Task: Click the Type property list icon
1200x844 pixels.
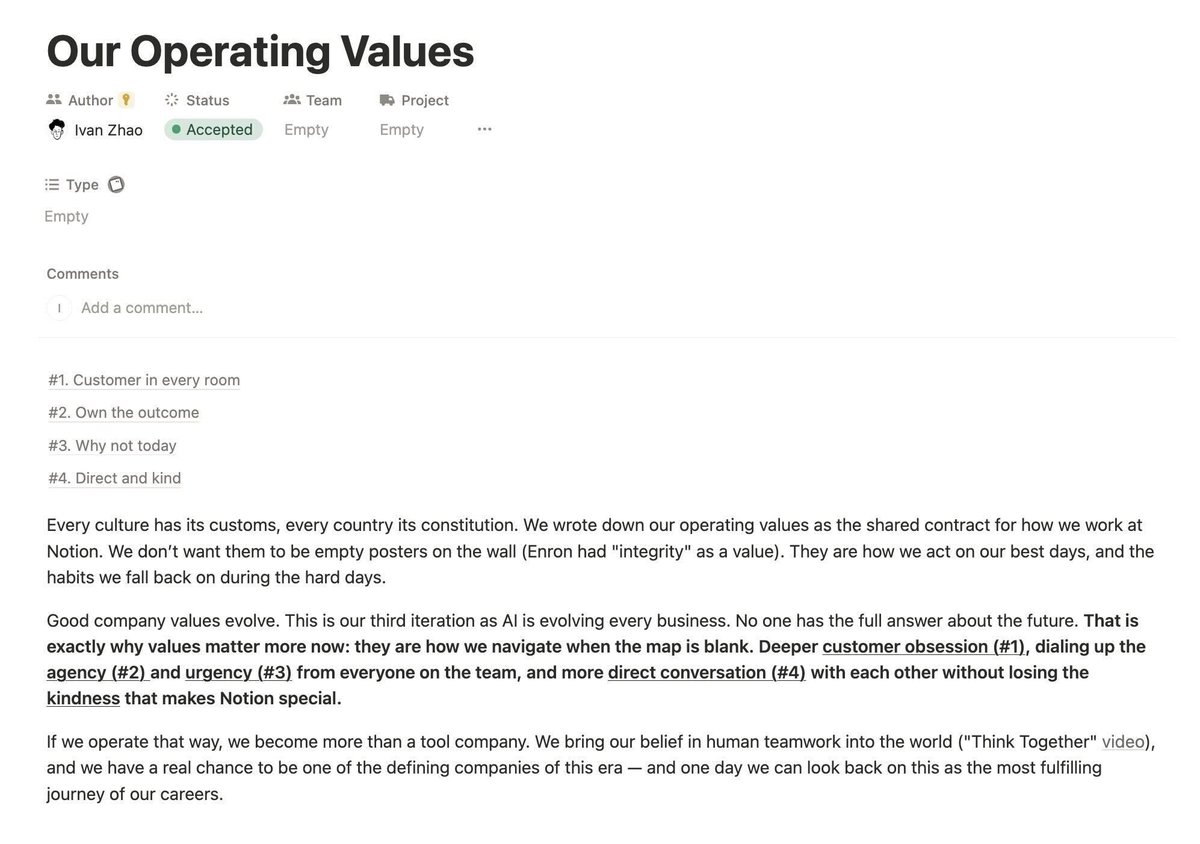Action: click(x=52, y=185)
